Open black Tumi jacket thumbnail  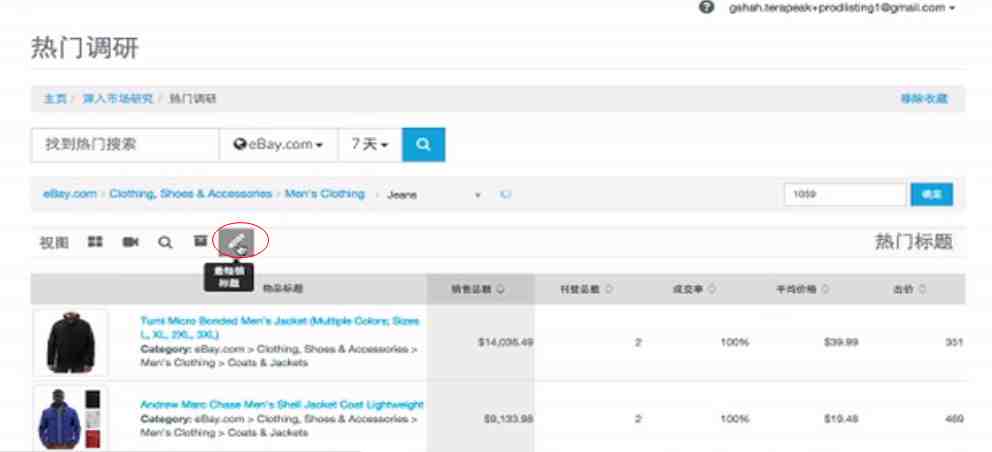(x=70, y=342)
